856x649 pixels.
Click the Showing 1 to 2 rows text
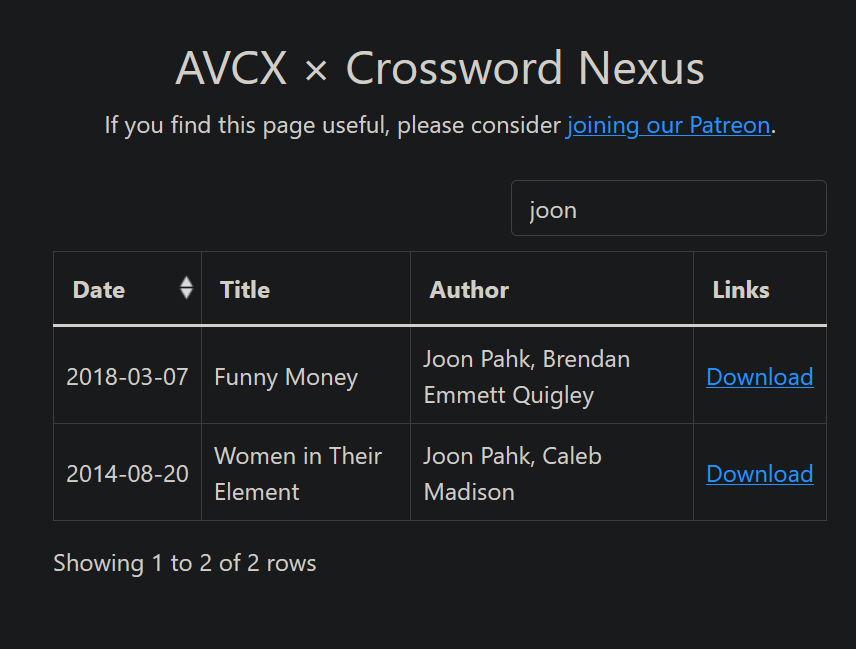click(184, 563)
